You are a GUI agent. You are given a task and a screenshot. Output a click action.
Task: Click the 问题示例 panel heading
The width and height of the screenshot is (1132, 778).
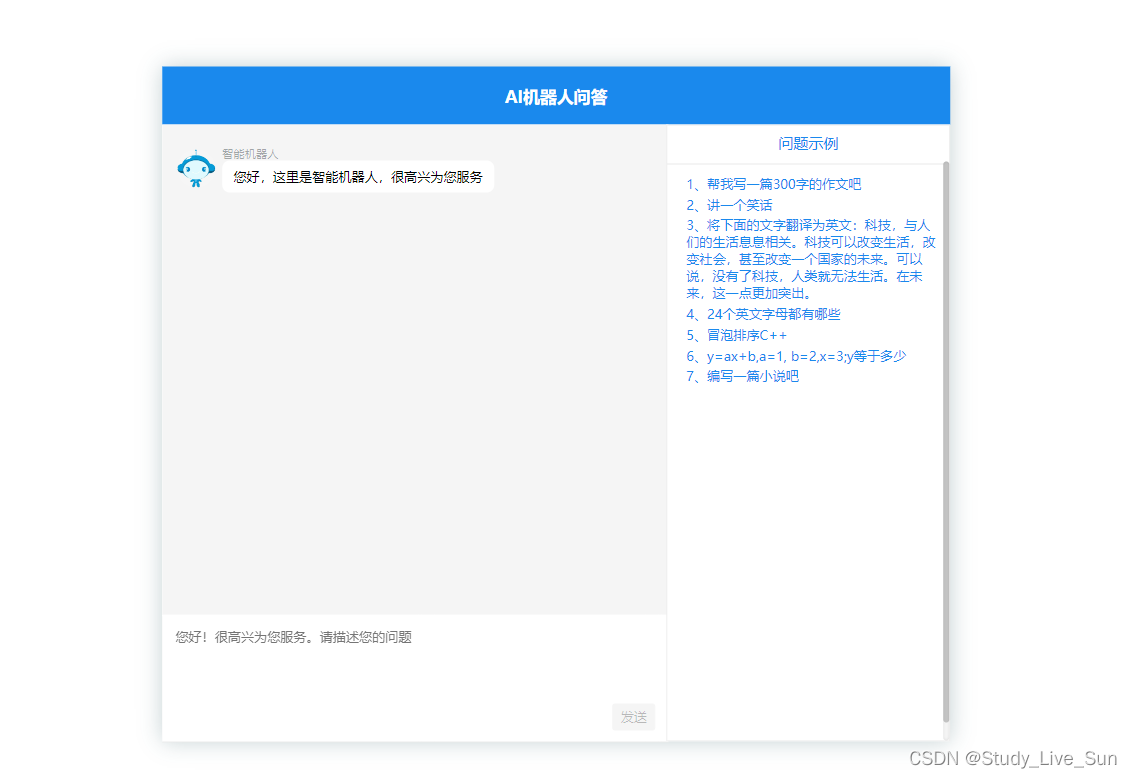(x=808, y=144)
